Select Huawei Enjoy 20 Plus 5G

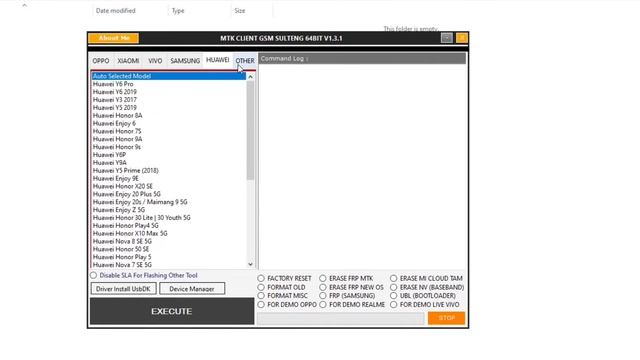tap(169, 194)
